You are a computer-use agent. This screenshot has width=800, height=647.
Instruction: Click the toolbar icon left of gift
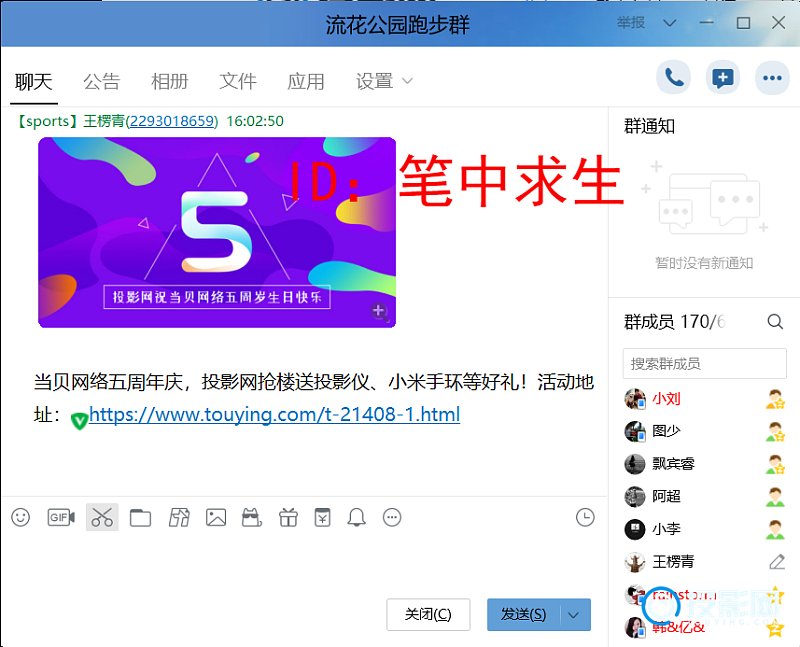(252, 517)
